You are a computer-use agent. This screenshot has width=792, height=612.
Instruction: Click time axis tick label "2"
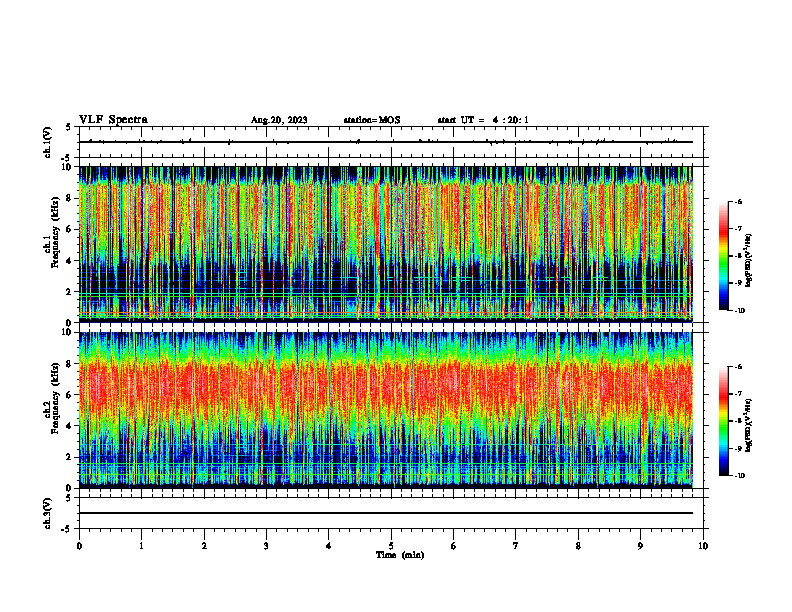[204, 546]
